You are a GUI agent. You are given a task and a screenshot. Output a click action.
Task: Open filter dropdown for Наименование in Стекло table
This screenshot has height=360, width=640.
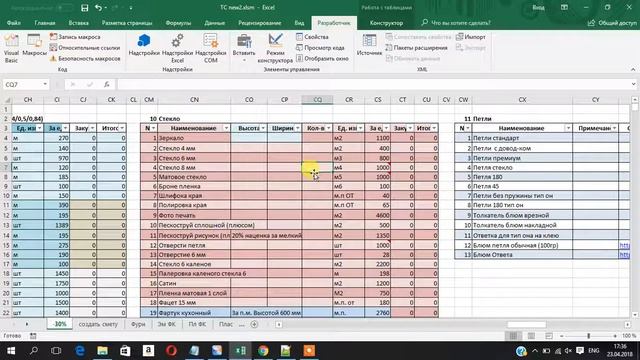click(226, 128)
